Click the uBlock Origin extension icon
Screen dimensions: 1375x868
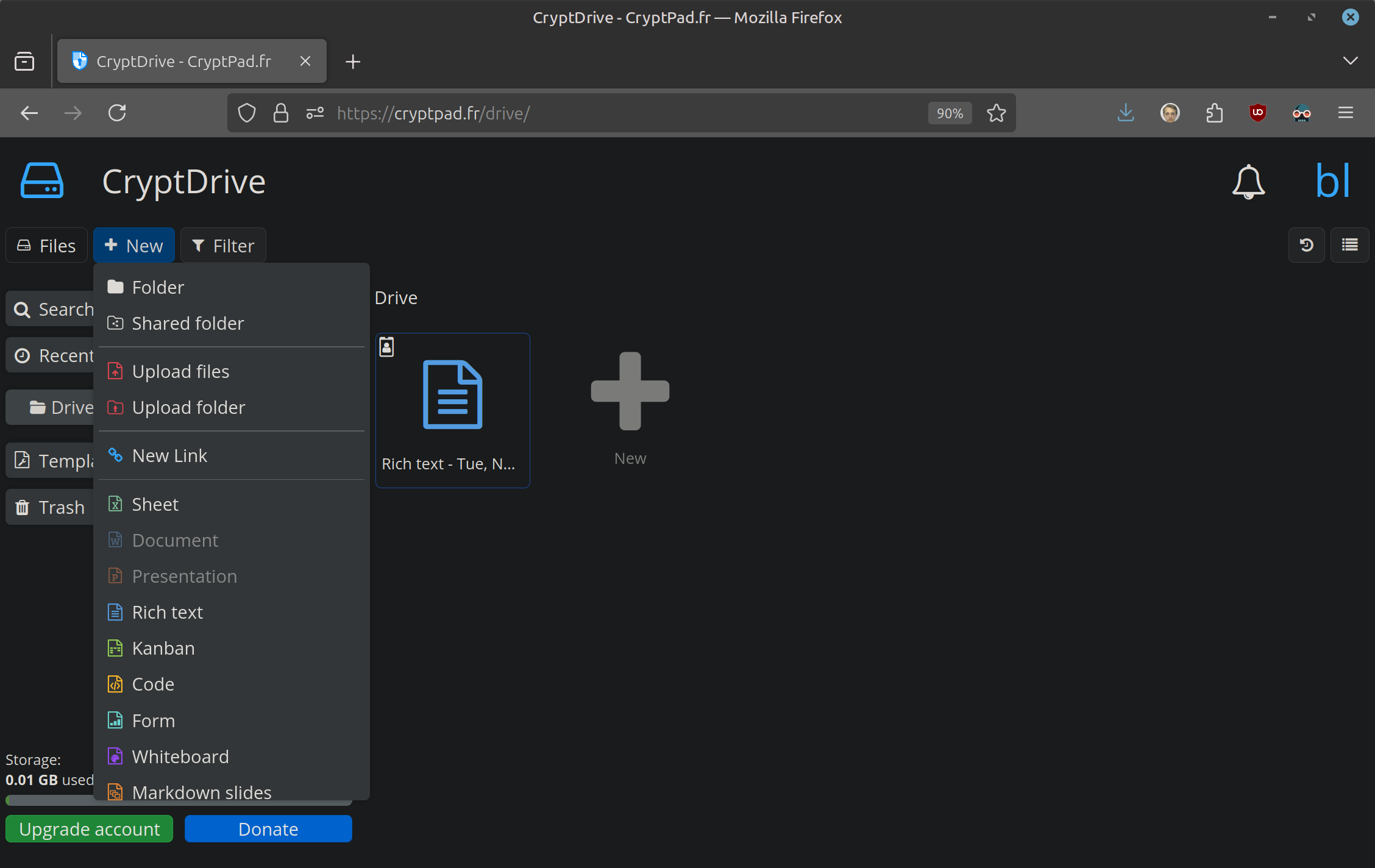1257,113
